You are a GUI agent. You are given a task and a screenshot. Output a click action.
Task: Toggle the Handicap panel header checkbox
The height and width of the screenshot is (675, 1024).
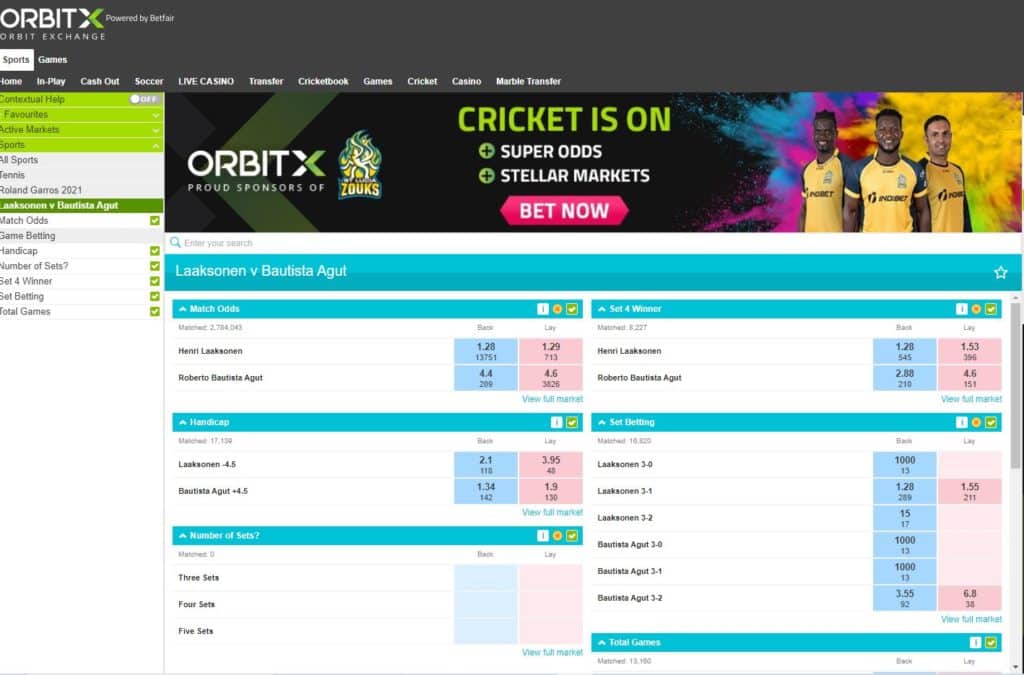(x=572, y=422)
